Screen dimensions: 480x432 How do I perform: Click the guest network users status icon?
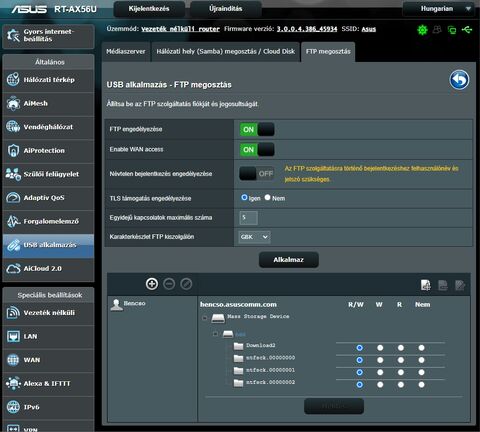[x=437, y=30]
